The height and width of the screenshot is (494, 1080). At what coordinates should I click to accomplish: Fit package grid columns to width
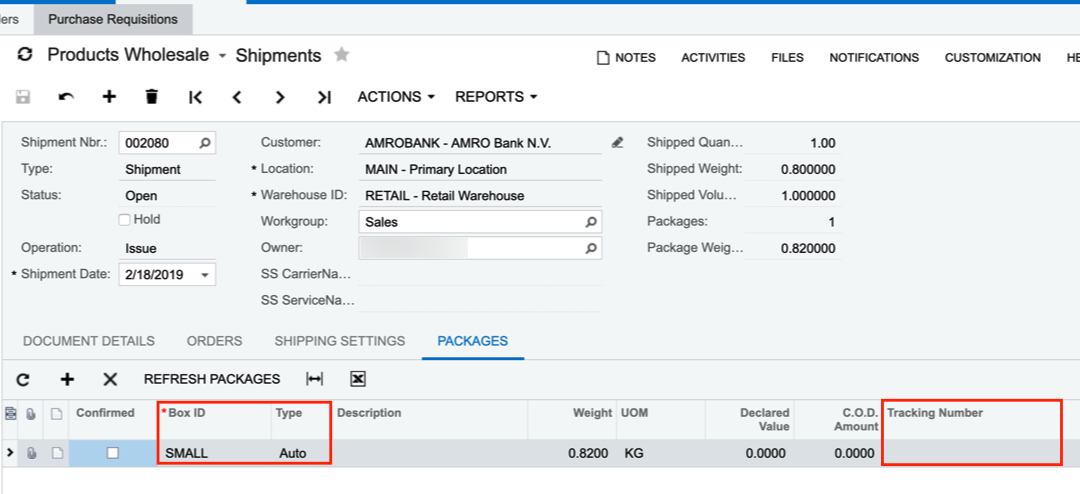tap(315, 379)
